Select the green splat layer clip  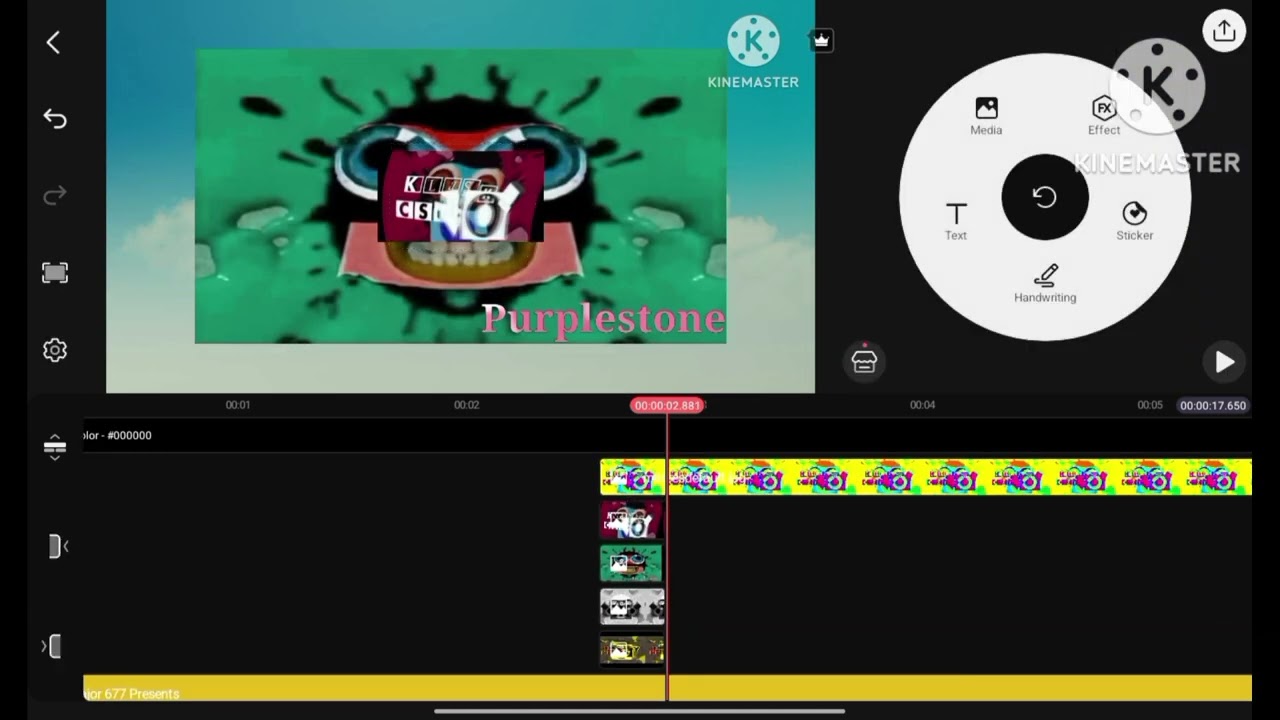tap(631, 563)
